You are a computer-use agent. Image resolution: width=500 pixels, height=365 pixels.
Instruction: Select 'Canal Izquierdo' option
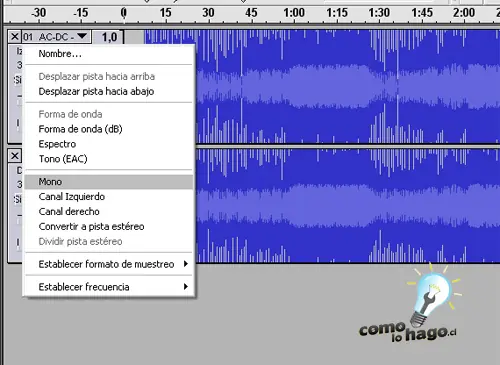[x=109, y=197]
